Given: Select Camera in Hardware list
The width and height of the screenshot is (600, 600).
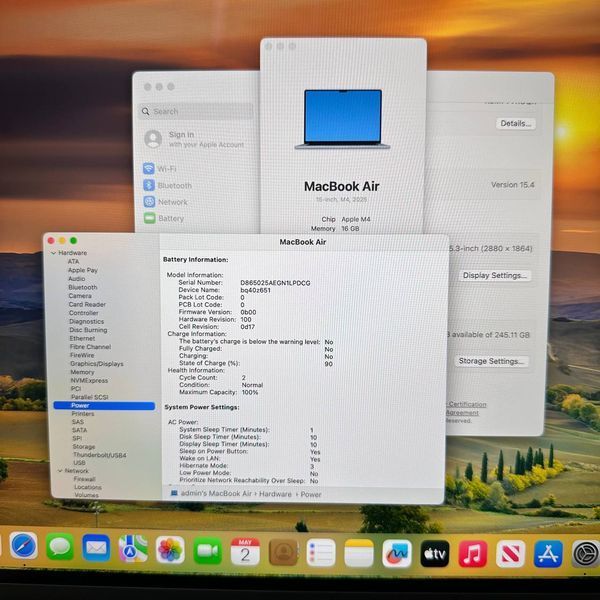Looking at the screenshot, I should pos(80,296).
